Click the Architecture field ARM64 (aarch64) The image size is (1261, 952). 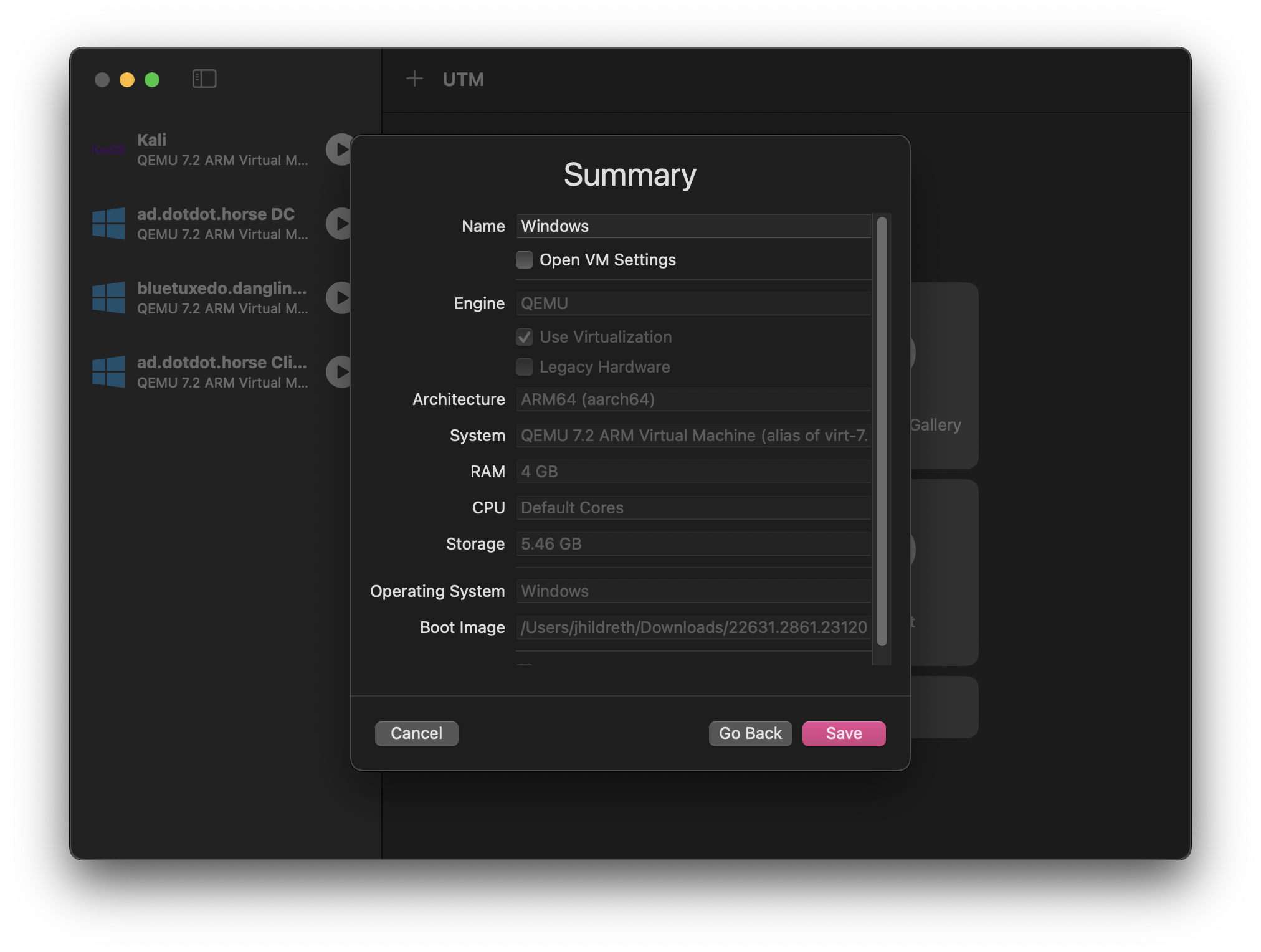693,399
